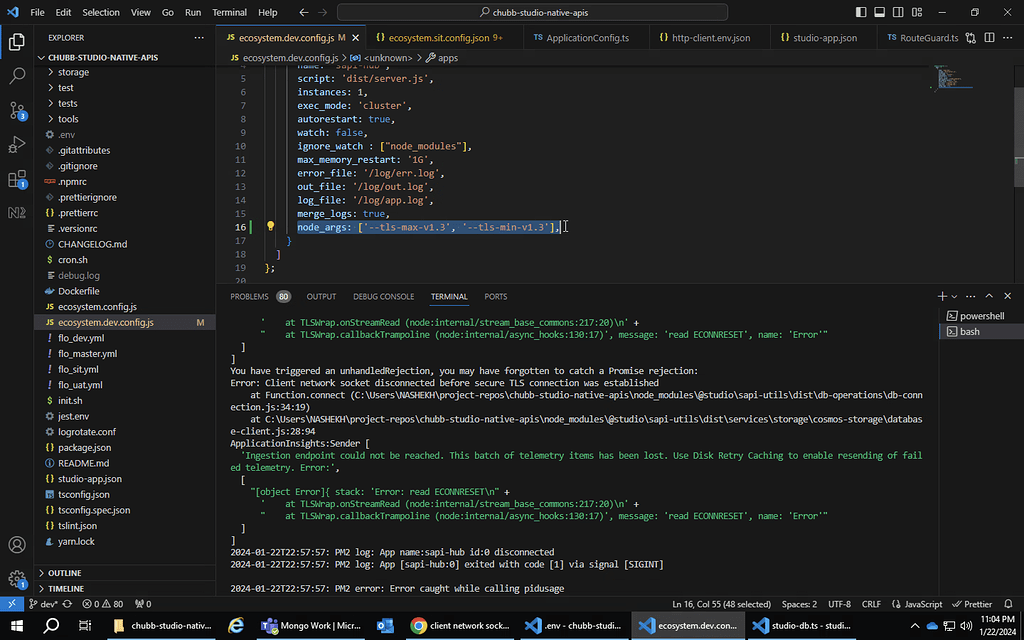1024x640 pixels.
Task: Switch to the DEBUG CONSOLE panel tab
Action: click(383, 297)
